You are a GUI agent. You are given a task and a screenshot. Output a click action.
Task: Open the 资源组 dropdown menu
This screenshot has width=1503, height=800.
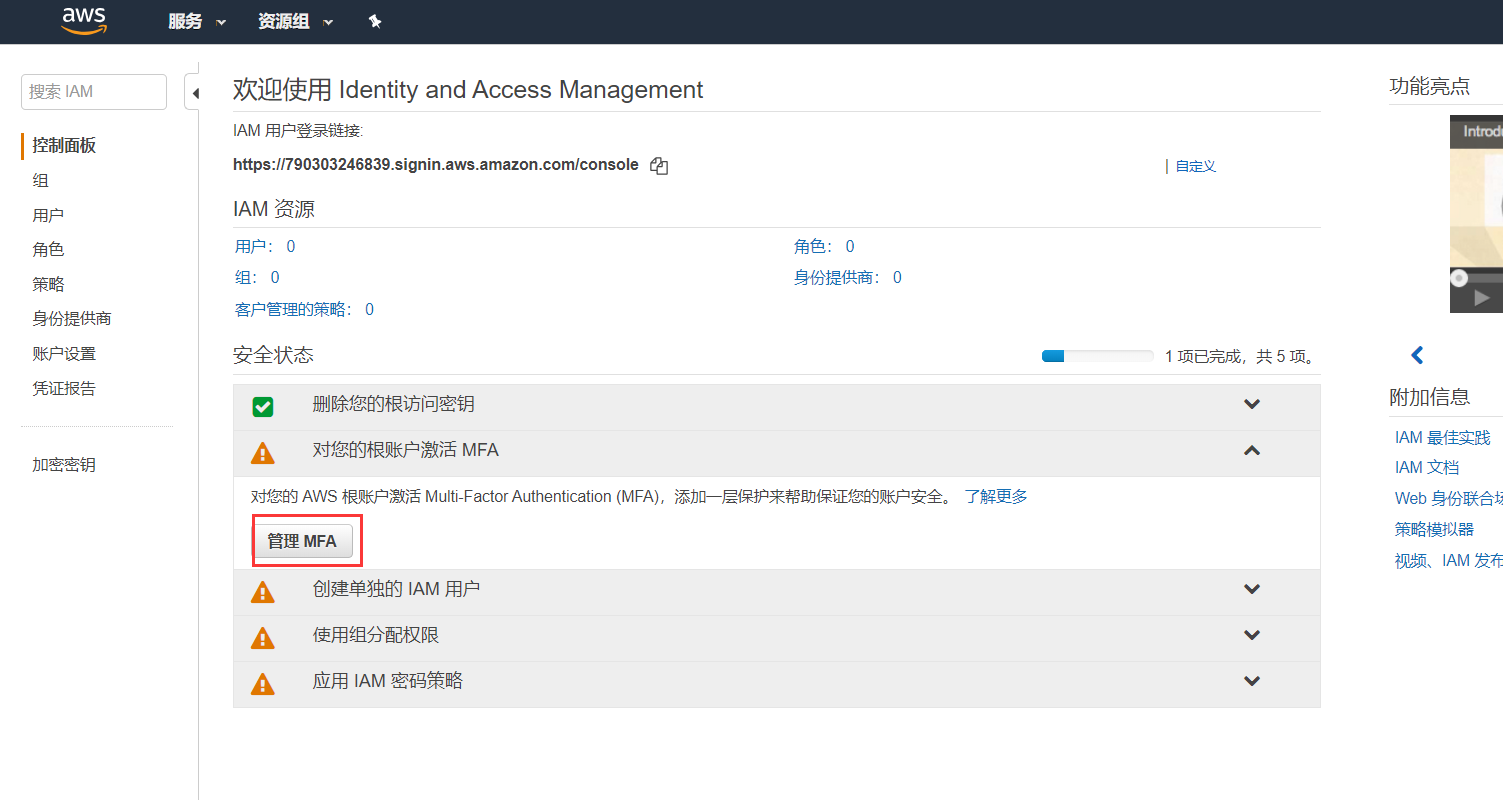click(295, 22)
